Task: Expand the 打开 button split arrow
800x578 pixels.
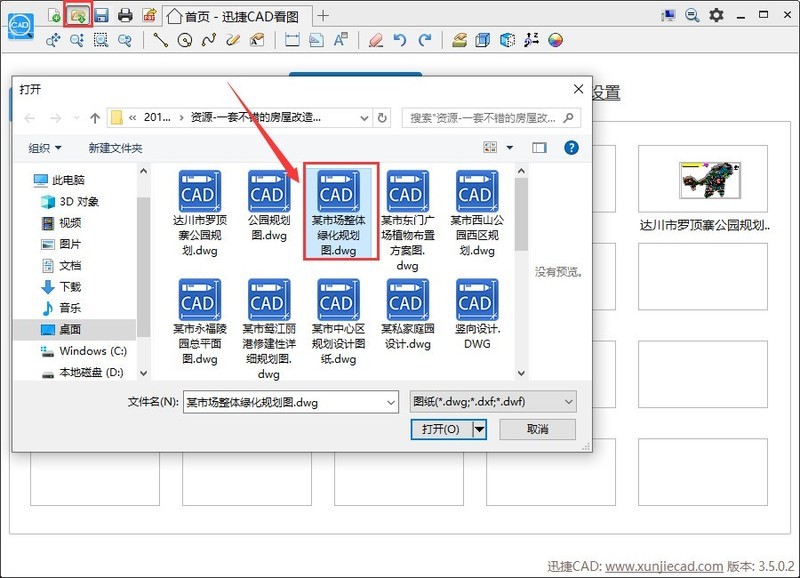Action: pos(479,429)
